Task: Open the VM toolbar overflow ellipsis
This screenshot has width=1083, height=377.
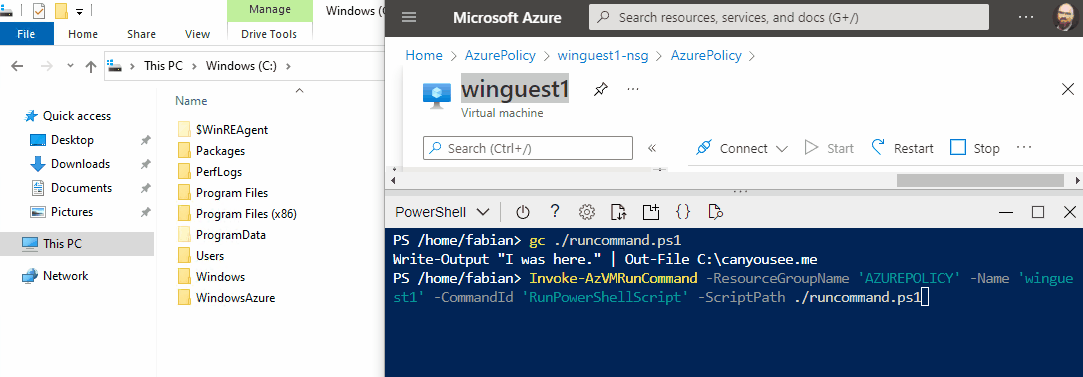Action: (x=1024, y=148)
